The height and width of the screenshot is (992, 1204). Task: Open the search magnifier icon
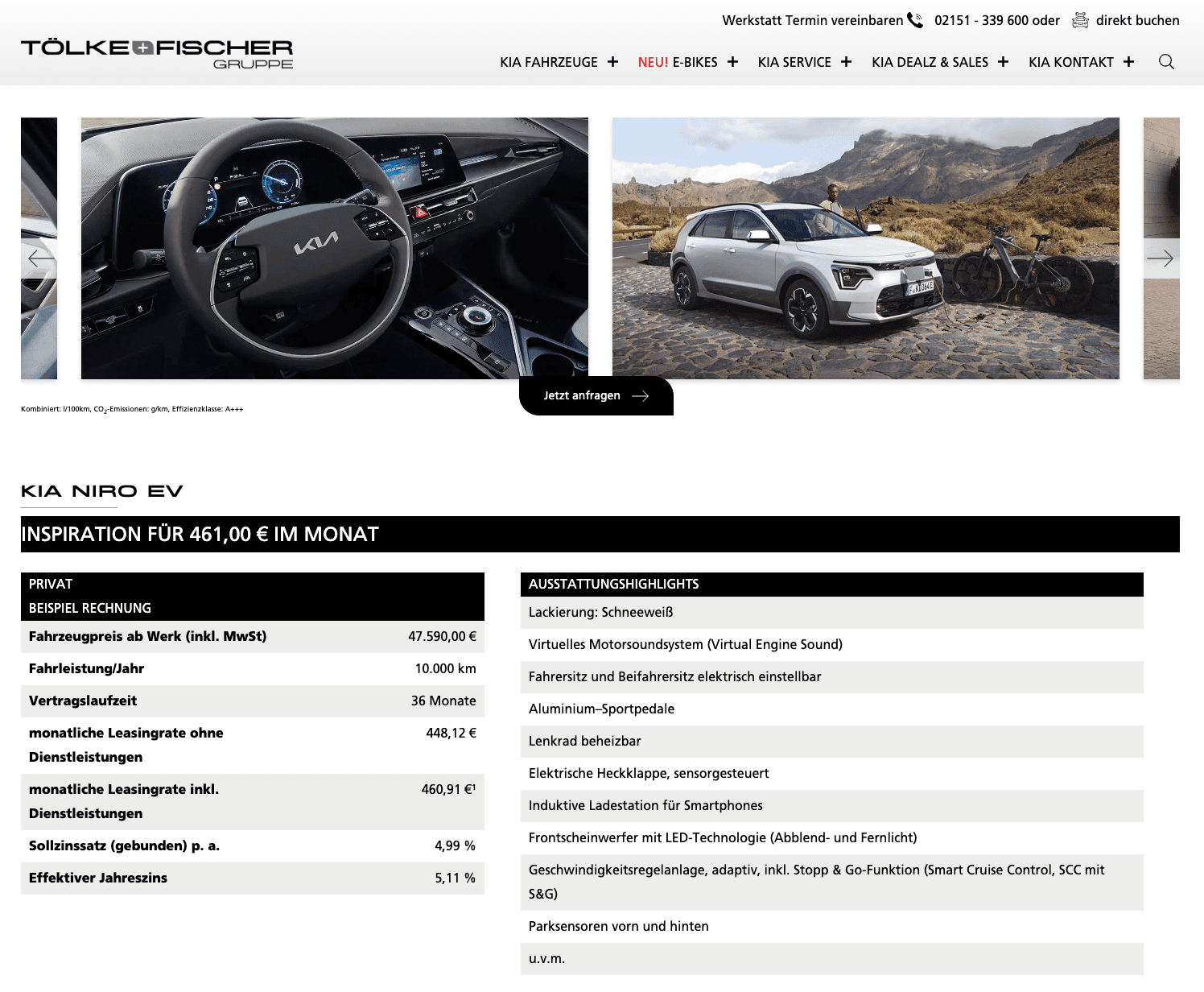click(1166, 62)
